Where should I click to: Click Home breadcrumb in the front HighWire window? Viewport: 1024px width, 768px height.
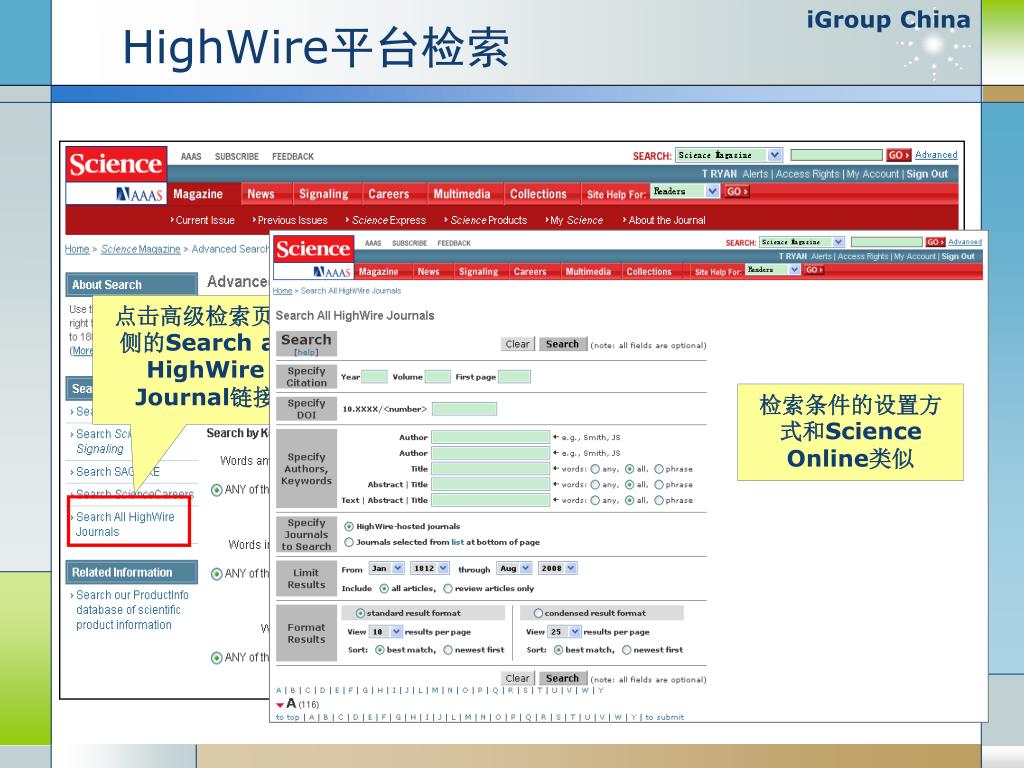[x=282, y=291]
